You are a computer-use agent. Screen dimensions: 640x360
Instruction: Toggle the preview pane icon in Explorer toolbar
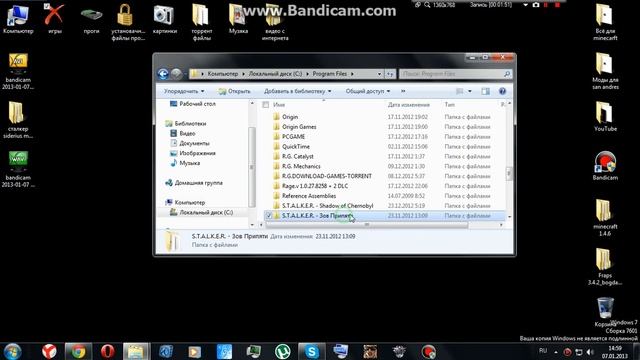click(485, 91)
